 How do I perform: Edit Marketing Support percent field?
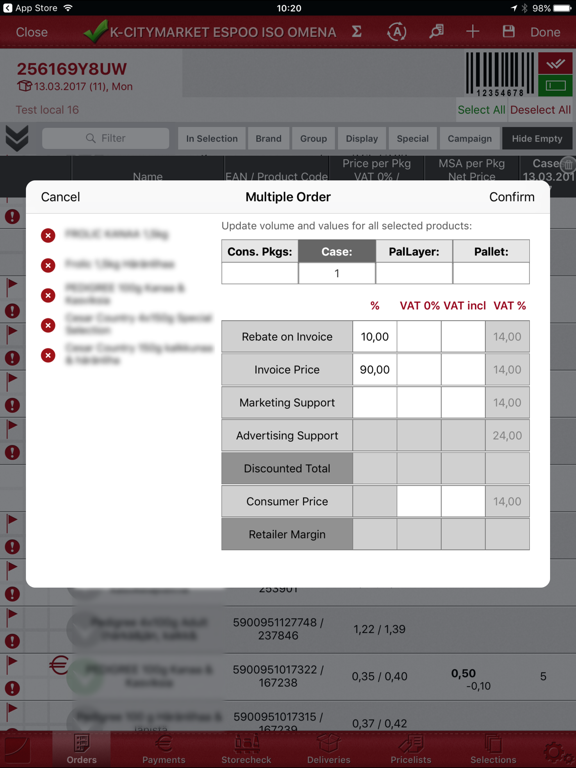375,402
